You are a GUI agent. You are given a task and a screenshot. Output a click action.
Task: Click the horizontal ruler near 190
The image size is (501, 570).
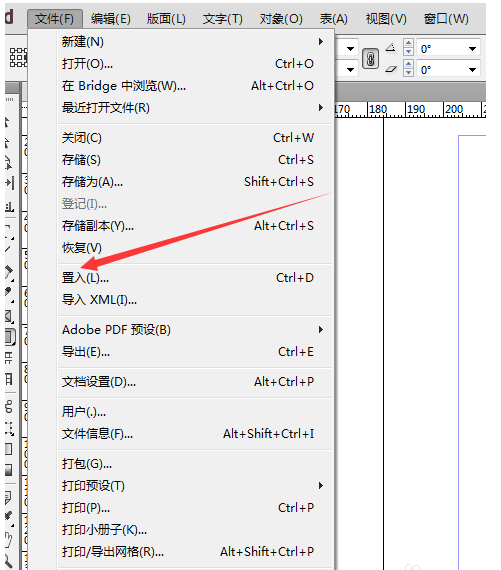click(416, 109)
